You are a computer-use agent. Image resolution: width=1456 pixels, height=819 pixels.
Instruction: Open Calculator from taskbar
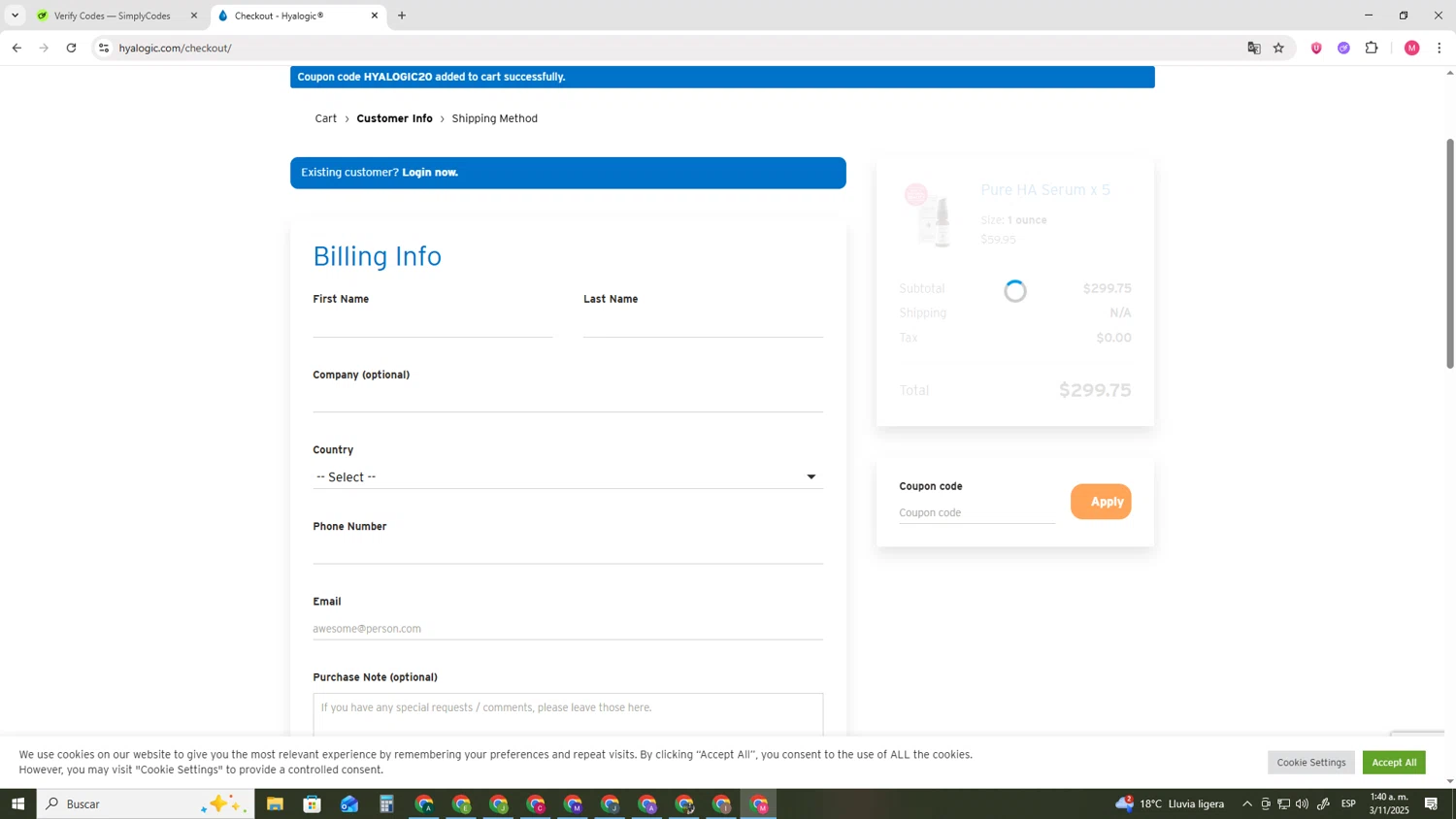click(x=386, y=803)
